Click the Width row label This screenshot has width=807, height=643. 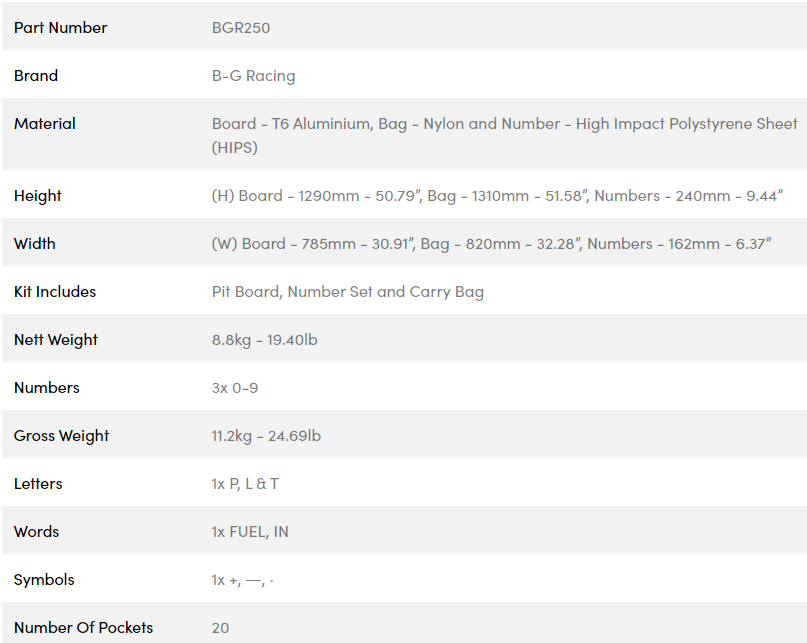(34, 244)
